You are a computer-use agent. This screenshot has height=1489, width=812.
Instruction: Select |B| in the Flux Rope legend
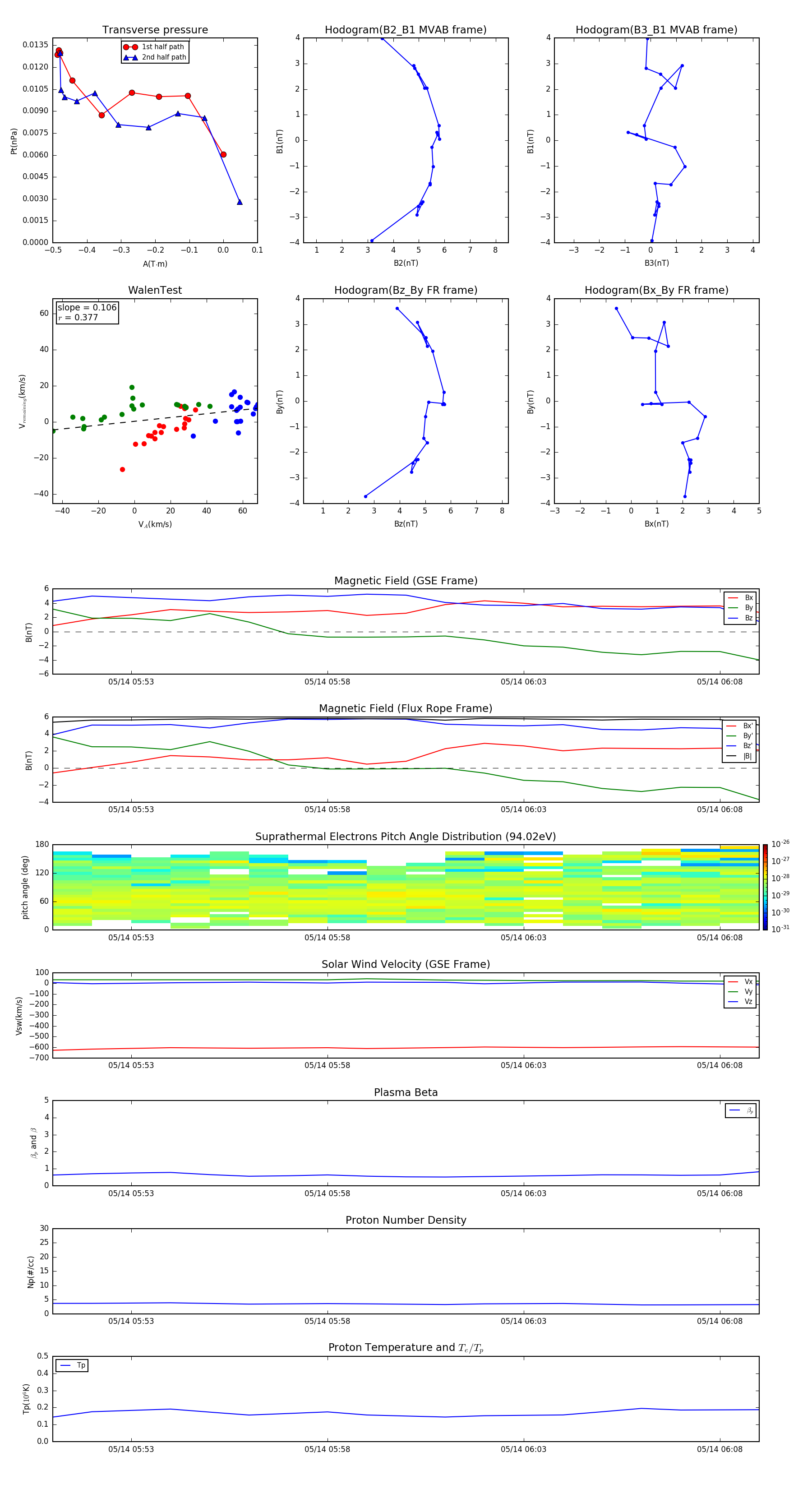740,756
